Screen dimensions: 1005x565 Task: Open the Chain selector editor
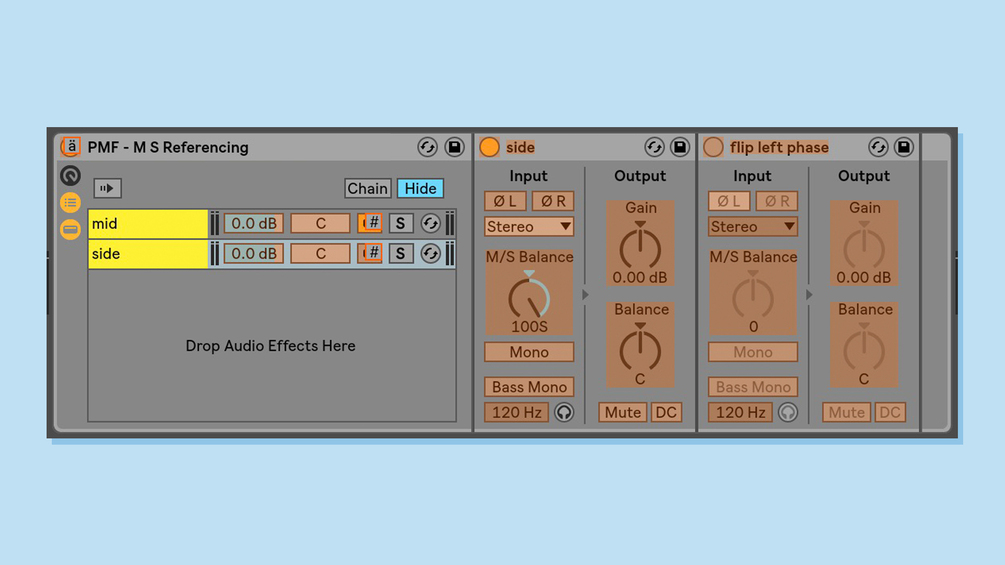click(x=367, y=188)
